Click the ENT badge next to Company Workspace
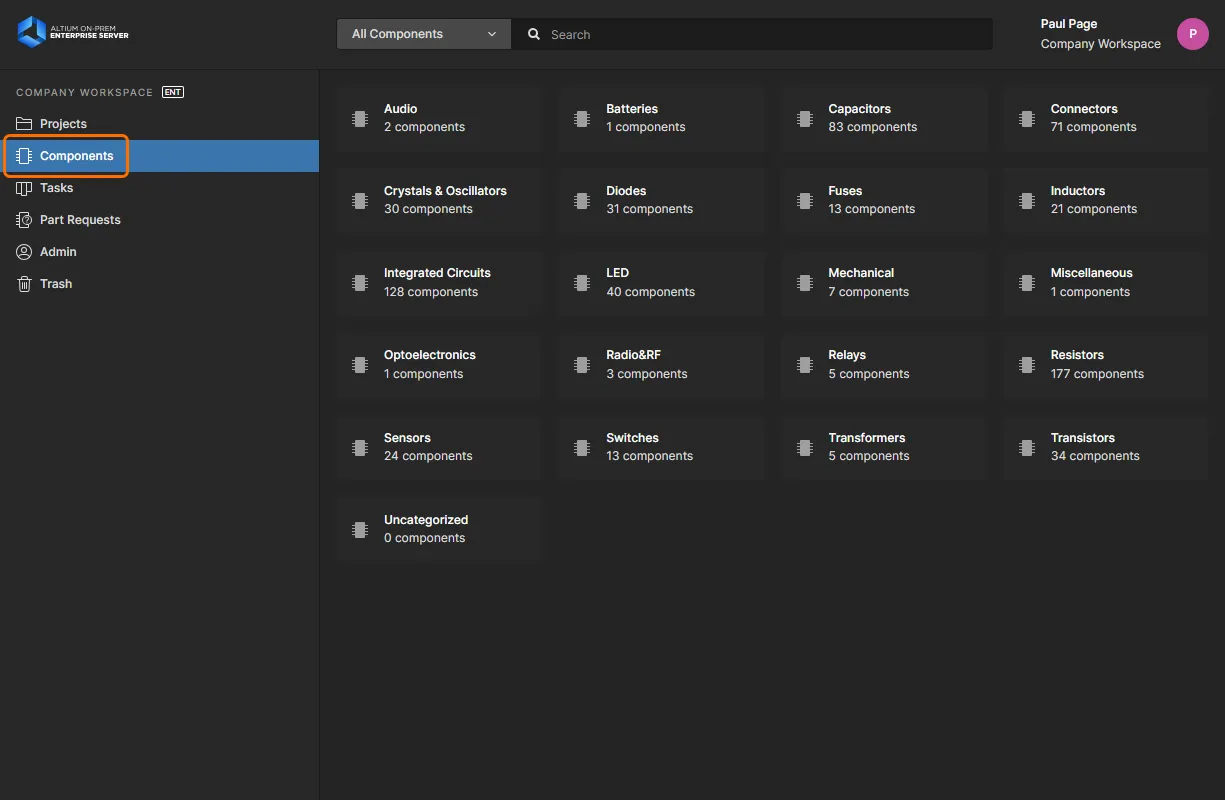Image resolution: width=1225 pixels, height=800 pixels. 173,92
